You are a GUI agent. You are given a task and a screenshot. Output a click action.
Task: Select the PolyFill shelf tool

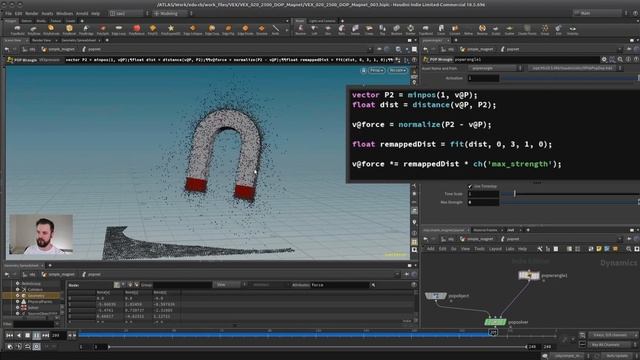click(153, 29)
